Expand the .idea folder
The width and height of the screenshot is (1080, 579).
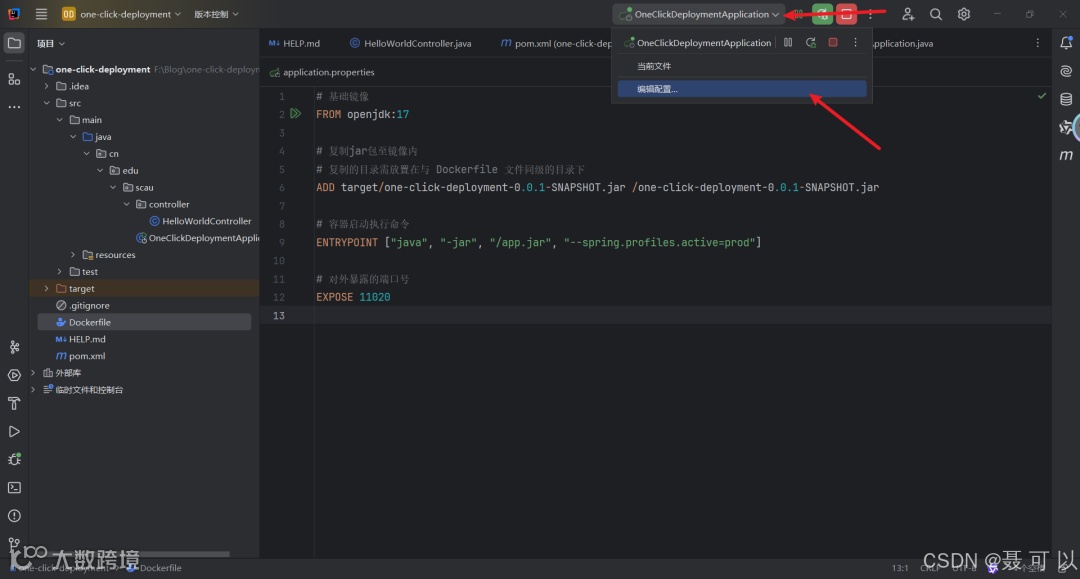[46, 86]
